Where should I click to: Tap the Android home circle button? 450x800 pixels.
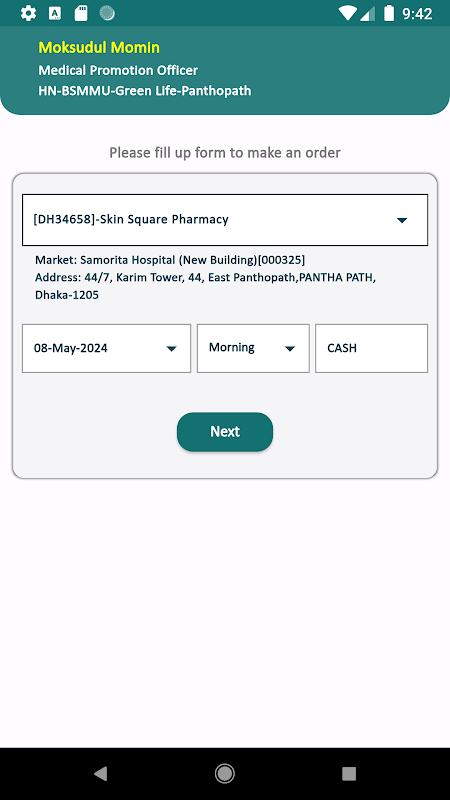coord(224,773)
